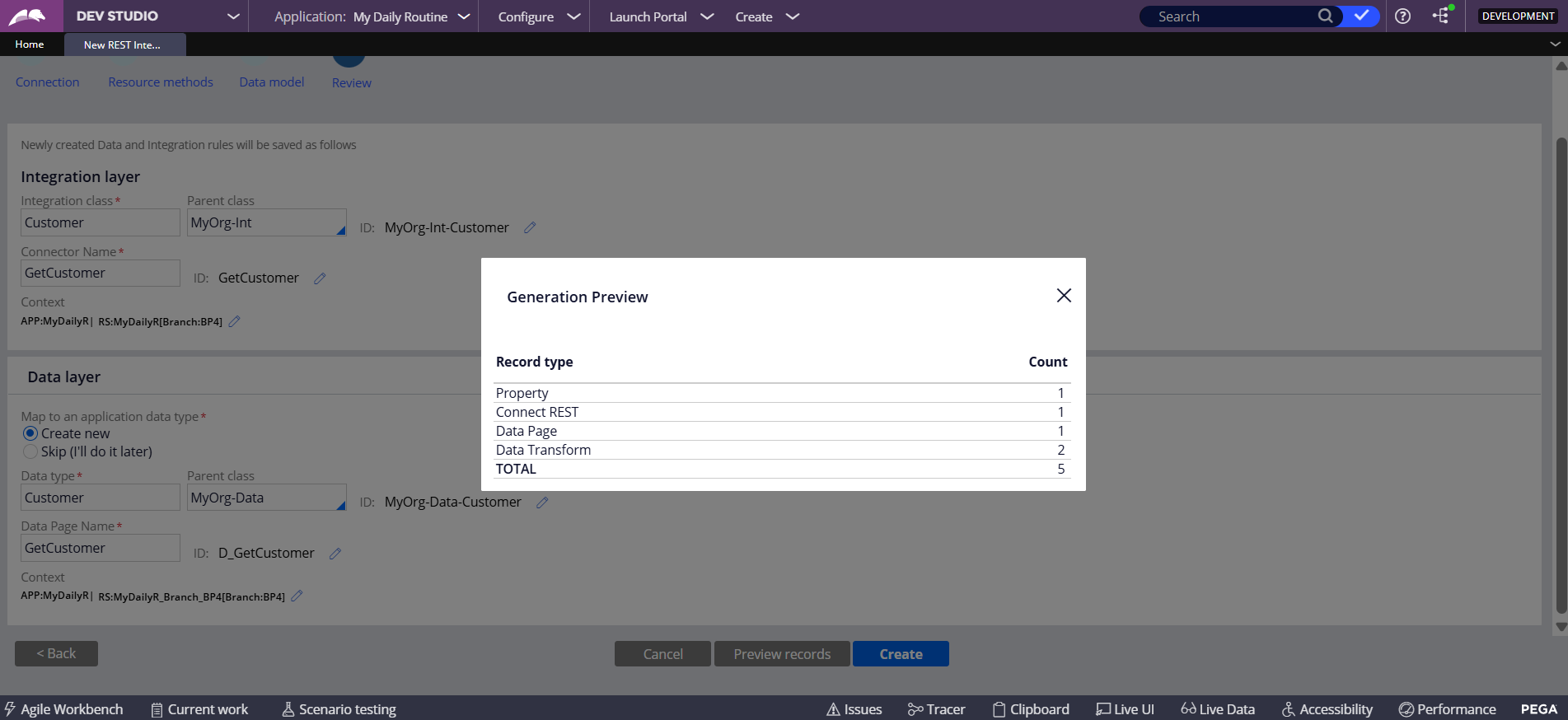Open the Tracer tool
The width and height of the screenshot is (1568, 720).
[936, 709]
